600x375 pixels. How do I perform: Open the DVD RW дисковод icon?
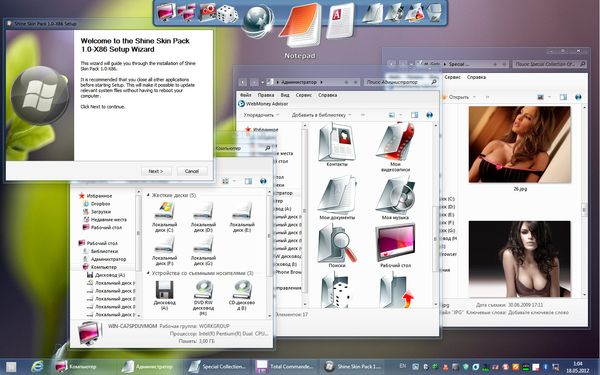click(203, 298)
